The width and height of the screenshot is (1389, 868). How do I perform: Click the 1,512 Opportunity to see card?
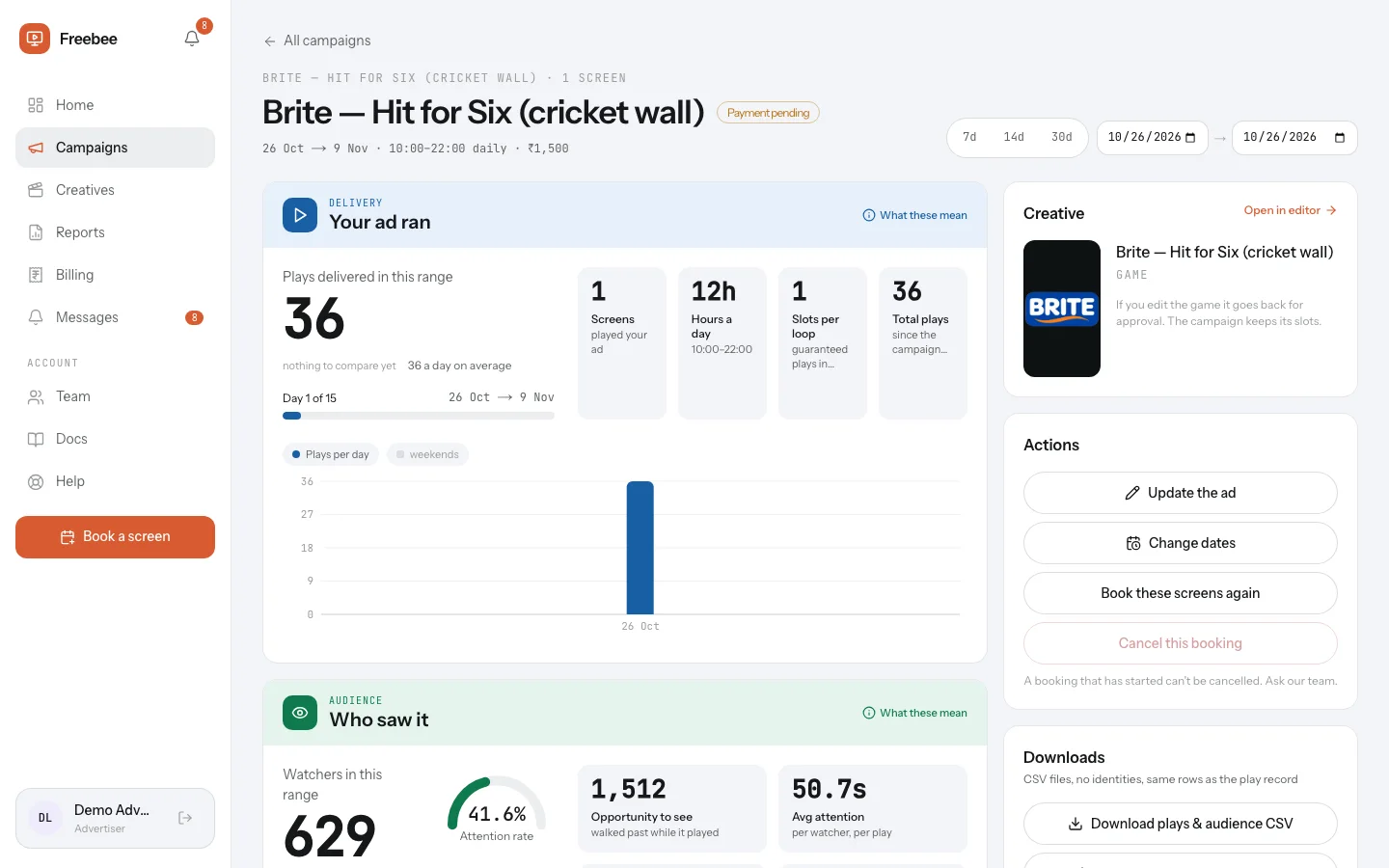(672, 809)
